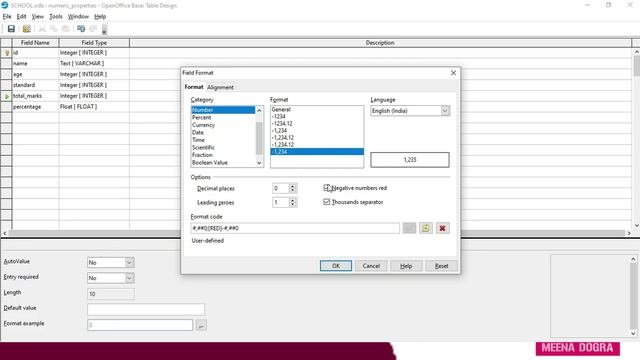Open the Entry required dropdown
The image size is (640, 360).
tap(129, 278)
